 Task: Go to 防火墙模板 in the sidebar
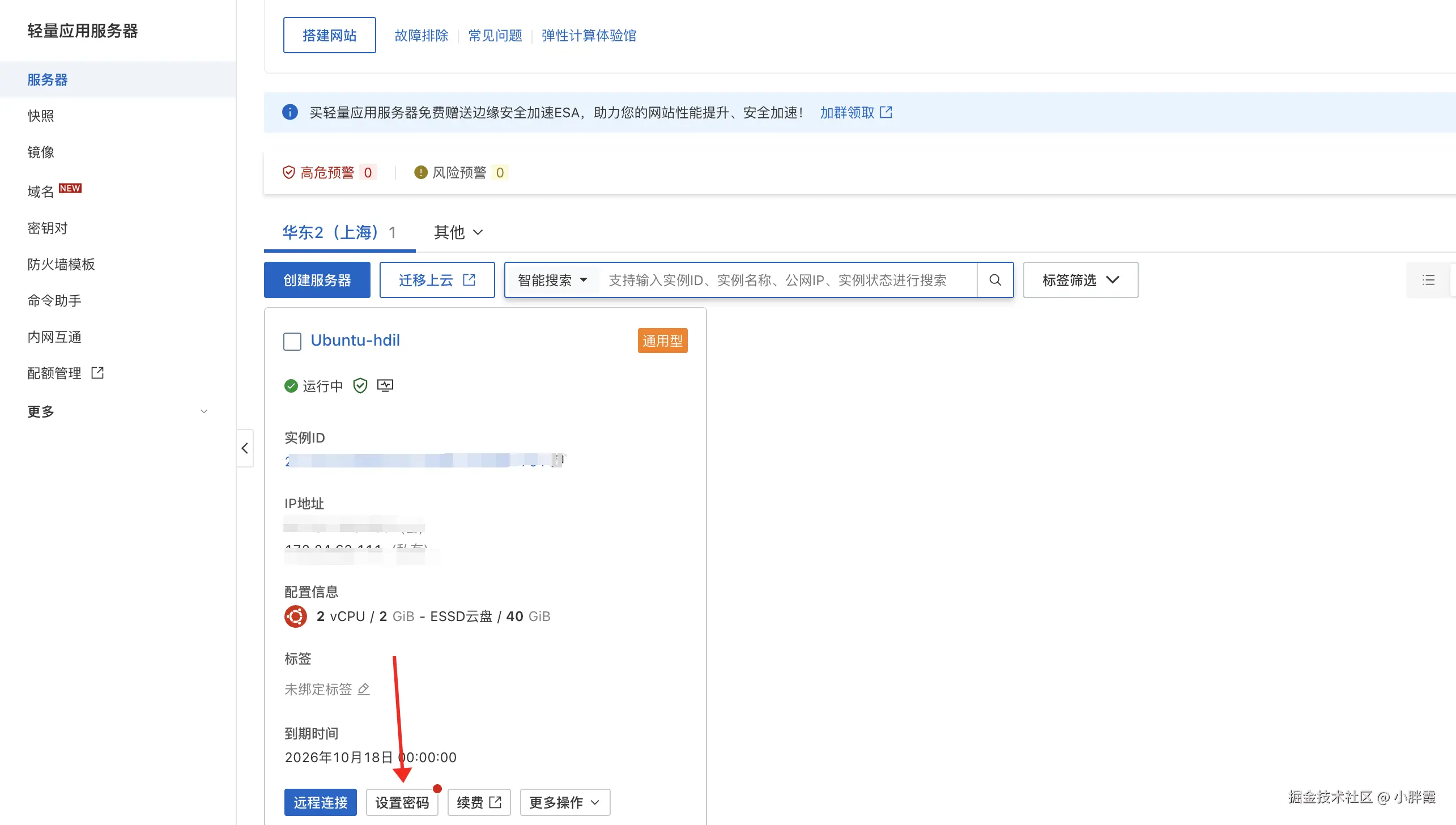pos(61,264)
